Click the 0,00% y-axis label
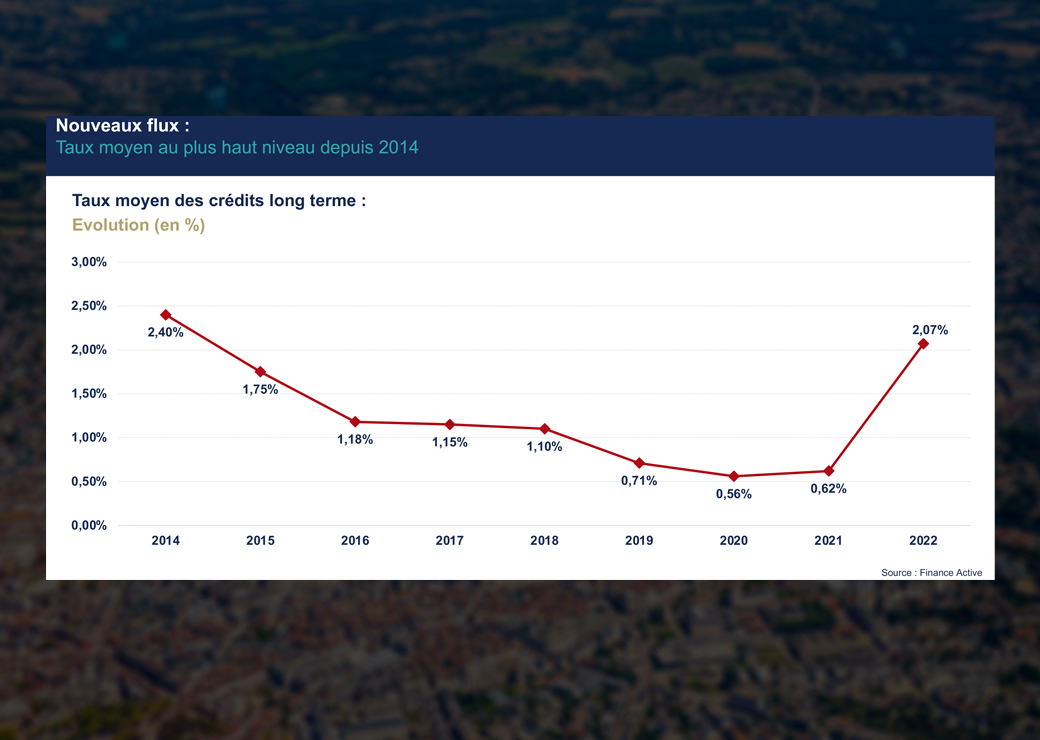The height and width of the screenshot is (740, 1040). tap(89, 525)
